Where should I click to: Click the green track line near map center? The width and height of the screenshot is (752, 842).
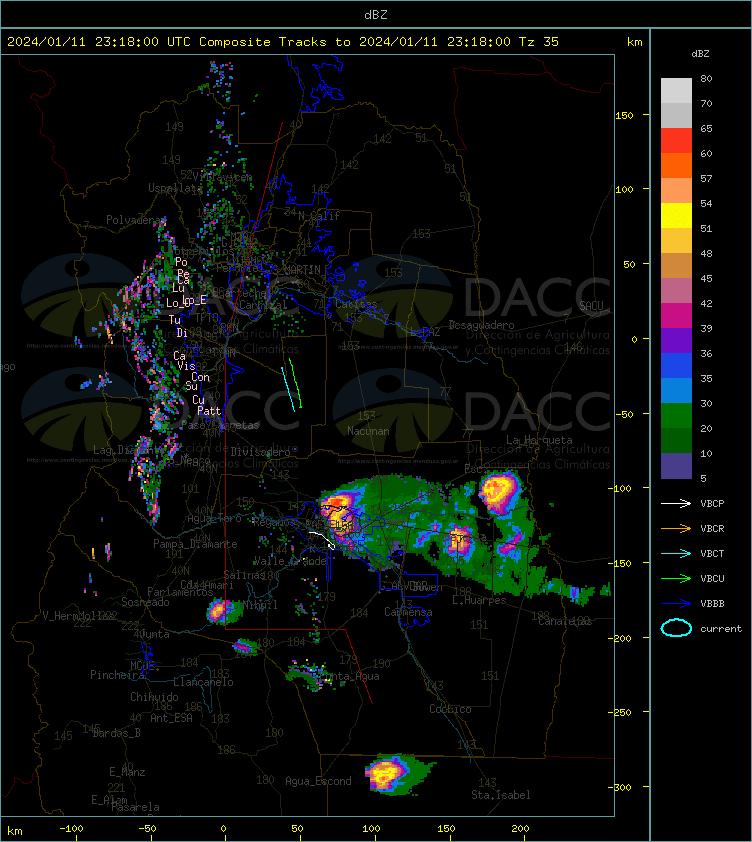click(x=295, y=383)
